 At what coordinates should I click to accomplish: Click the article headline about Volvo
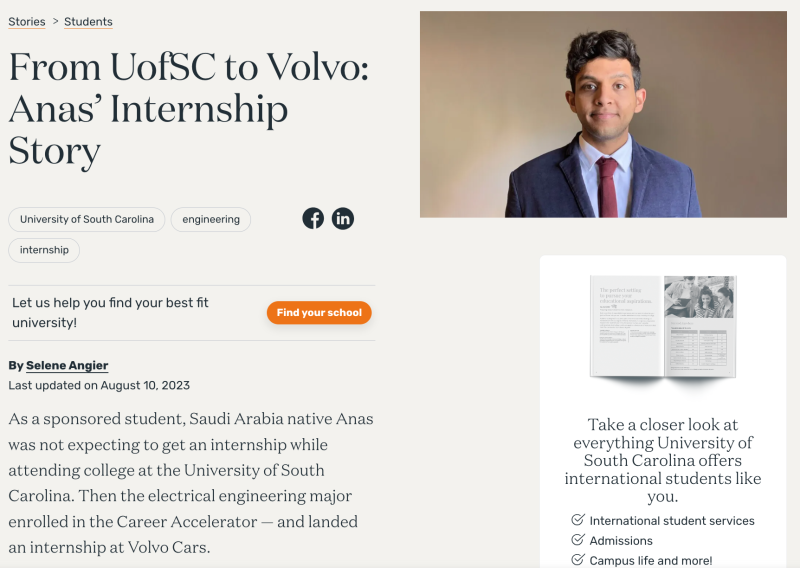tap(189, 108)
